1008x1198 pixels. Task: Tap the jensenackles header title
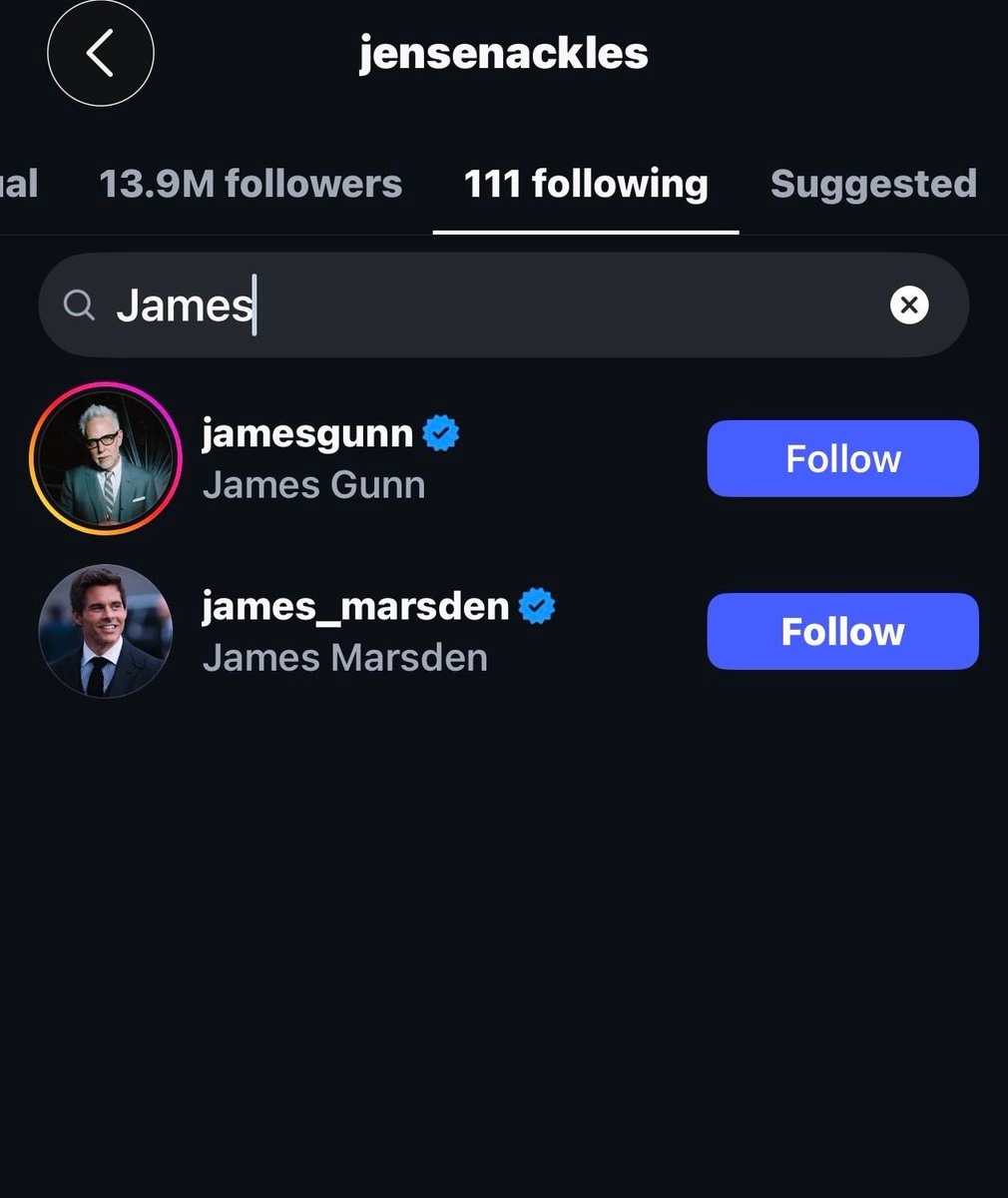(504, 54)
